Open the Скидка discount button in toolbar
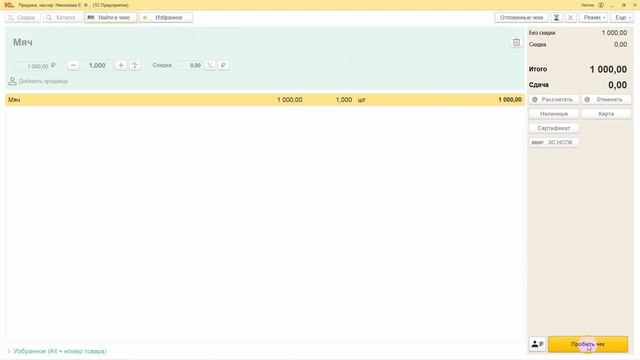640x360 pixels. pyautogui.click(x=22, y=18)
